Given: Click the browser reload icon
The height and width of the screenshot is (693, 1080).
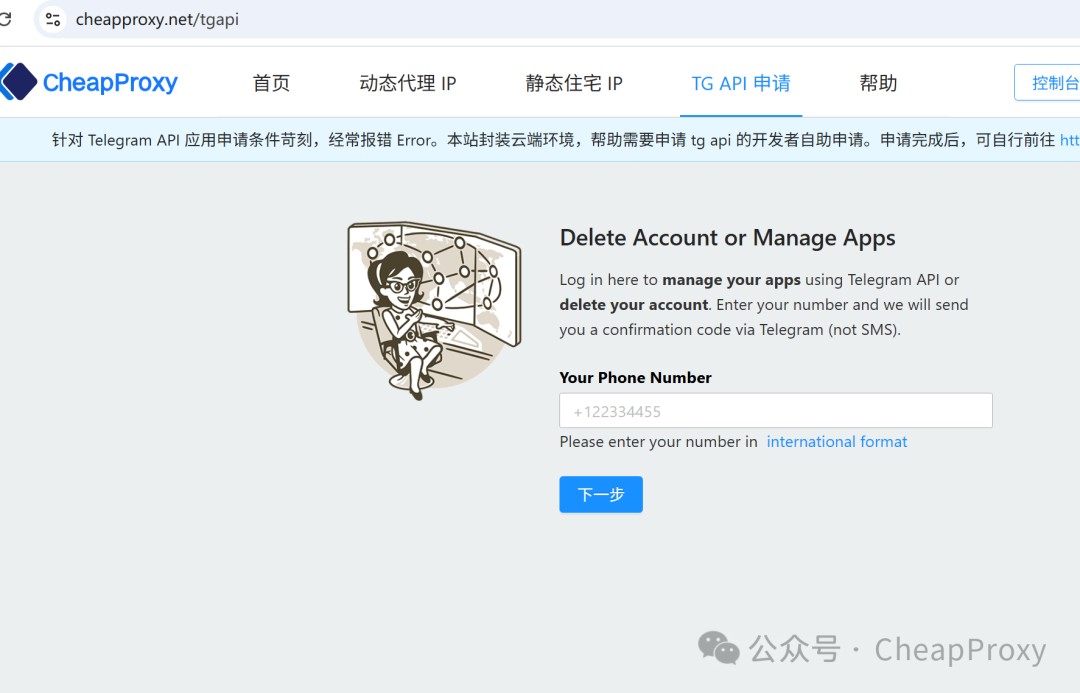Looking at the screenshot, I should pos(6,19).
